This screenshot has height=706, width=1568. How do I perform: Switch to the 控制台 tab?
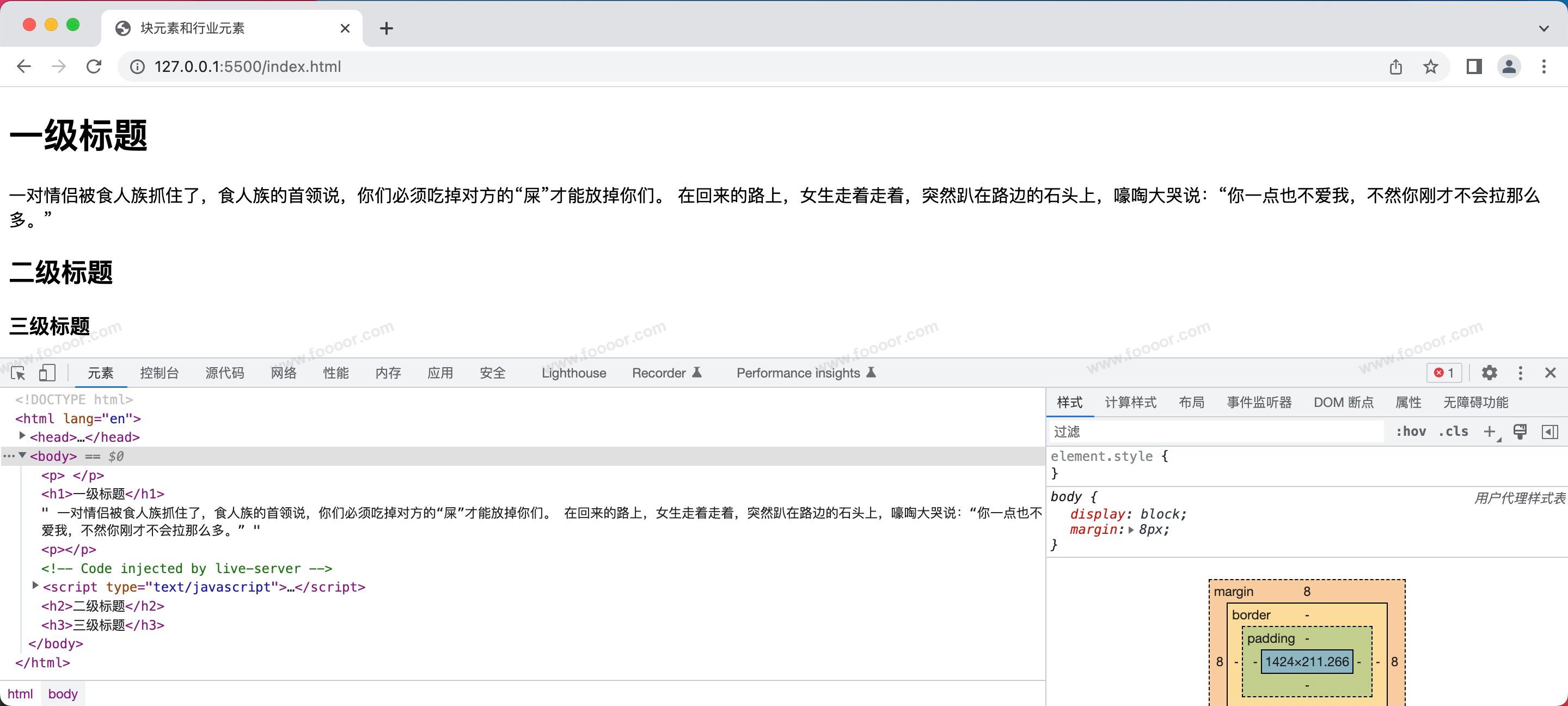(160, 373)
